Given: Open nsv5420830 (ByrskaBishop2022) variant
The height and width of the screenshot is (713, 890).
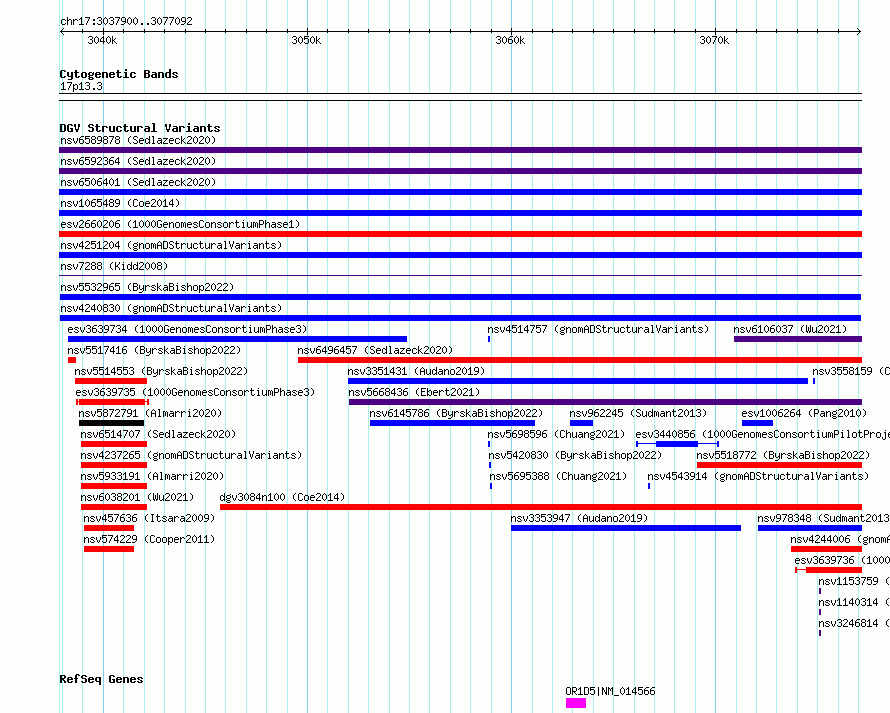Looking at the screenshot, I should [x=576, y=455].
